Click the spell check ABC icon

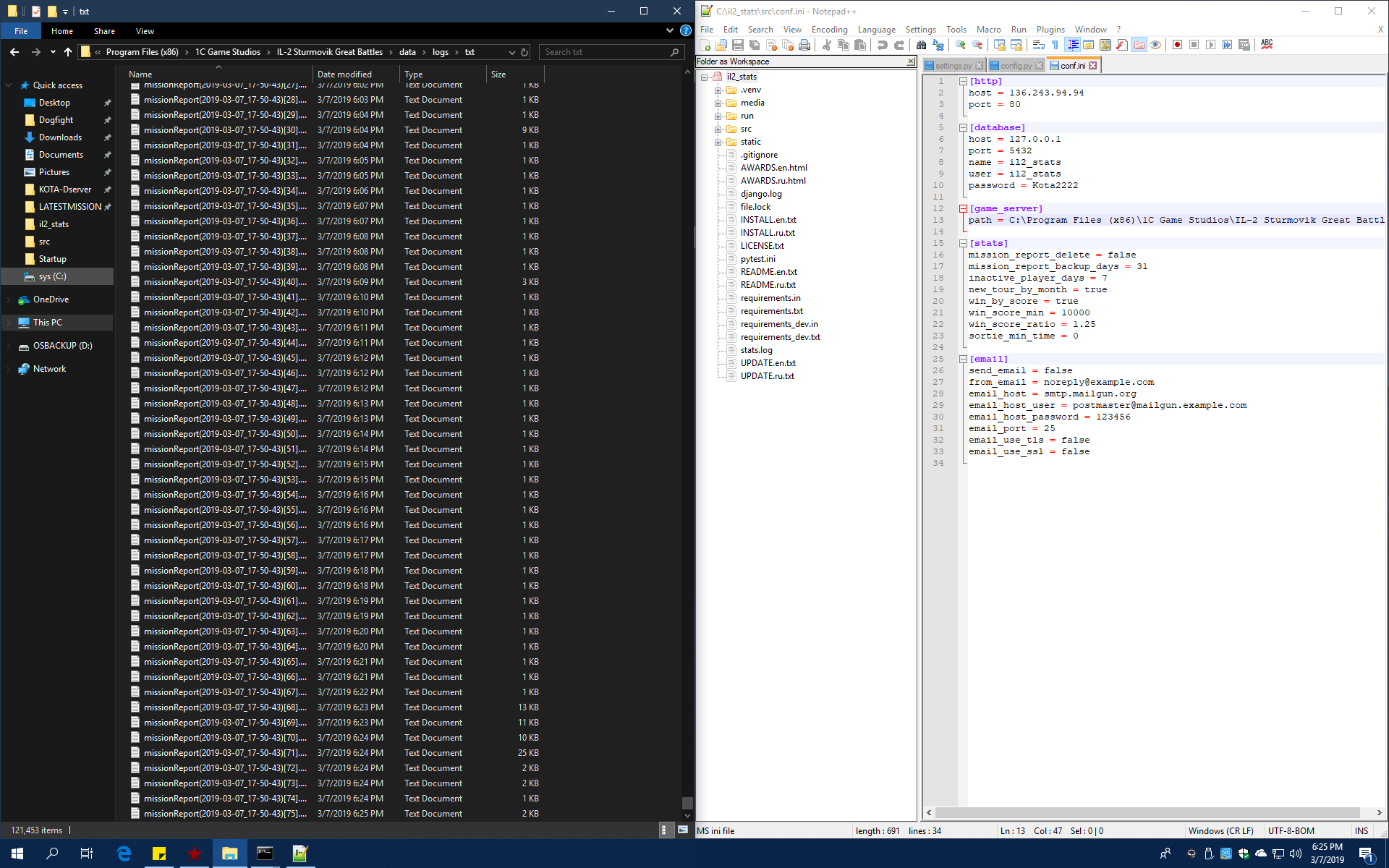[1266, 45]
